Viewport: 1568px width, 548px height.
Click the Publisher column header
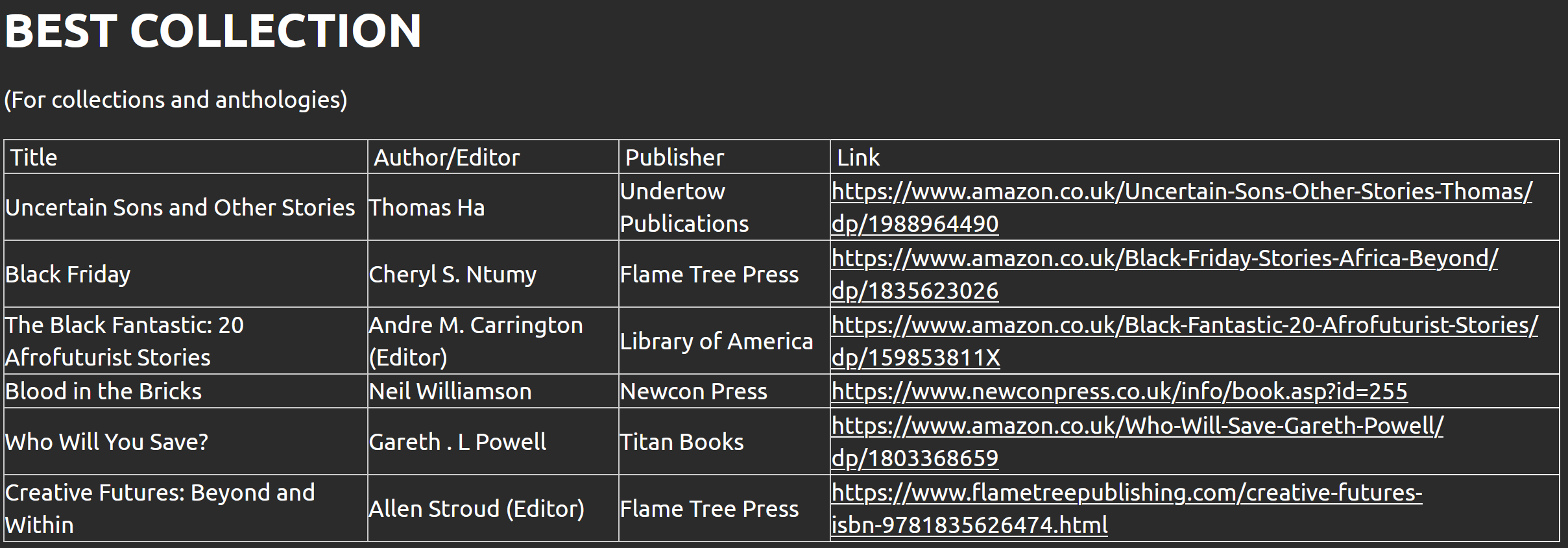(x=674, y=157)
